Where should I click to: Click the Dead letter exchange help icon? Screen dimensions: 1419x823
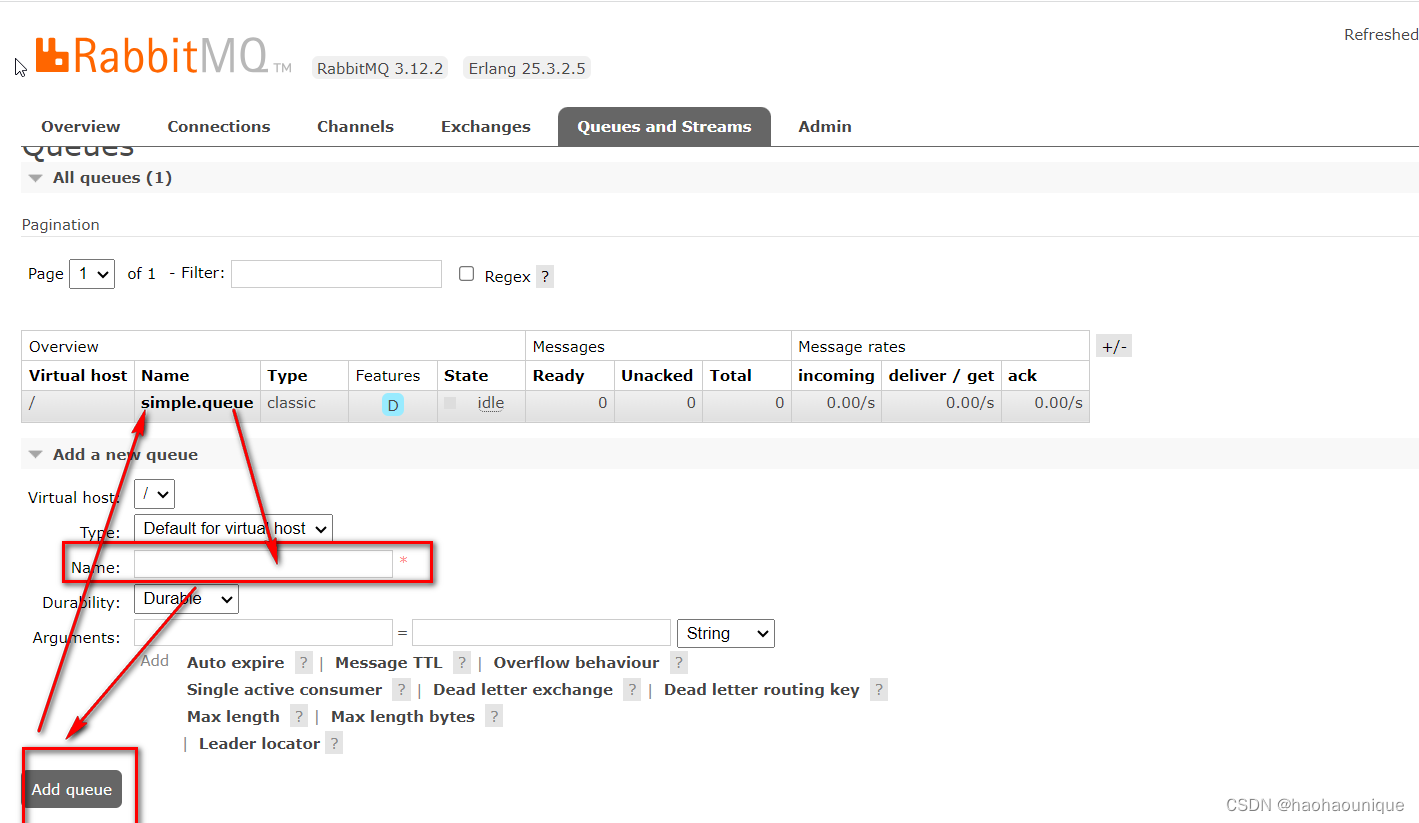click(x=631, y=689)
